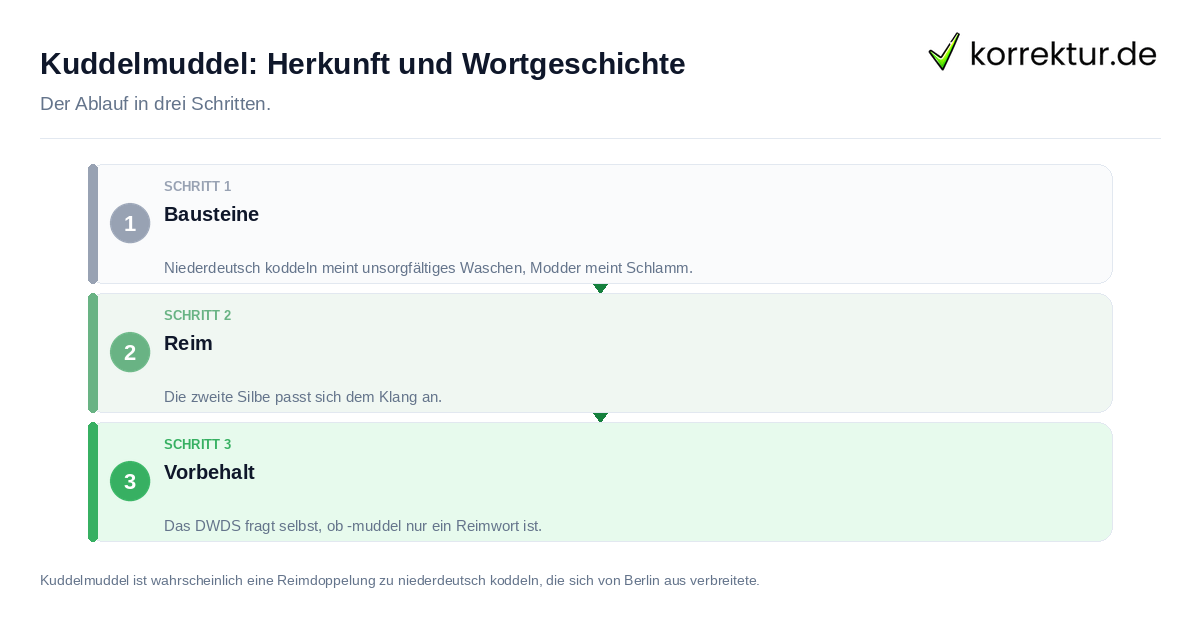Open the Bausteine step heading
Screen dimensions: 1200x630
211,214
